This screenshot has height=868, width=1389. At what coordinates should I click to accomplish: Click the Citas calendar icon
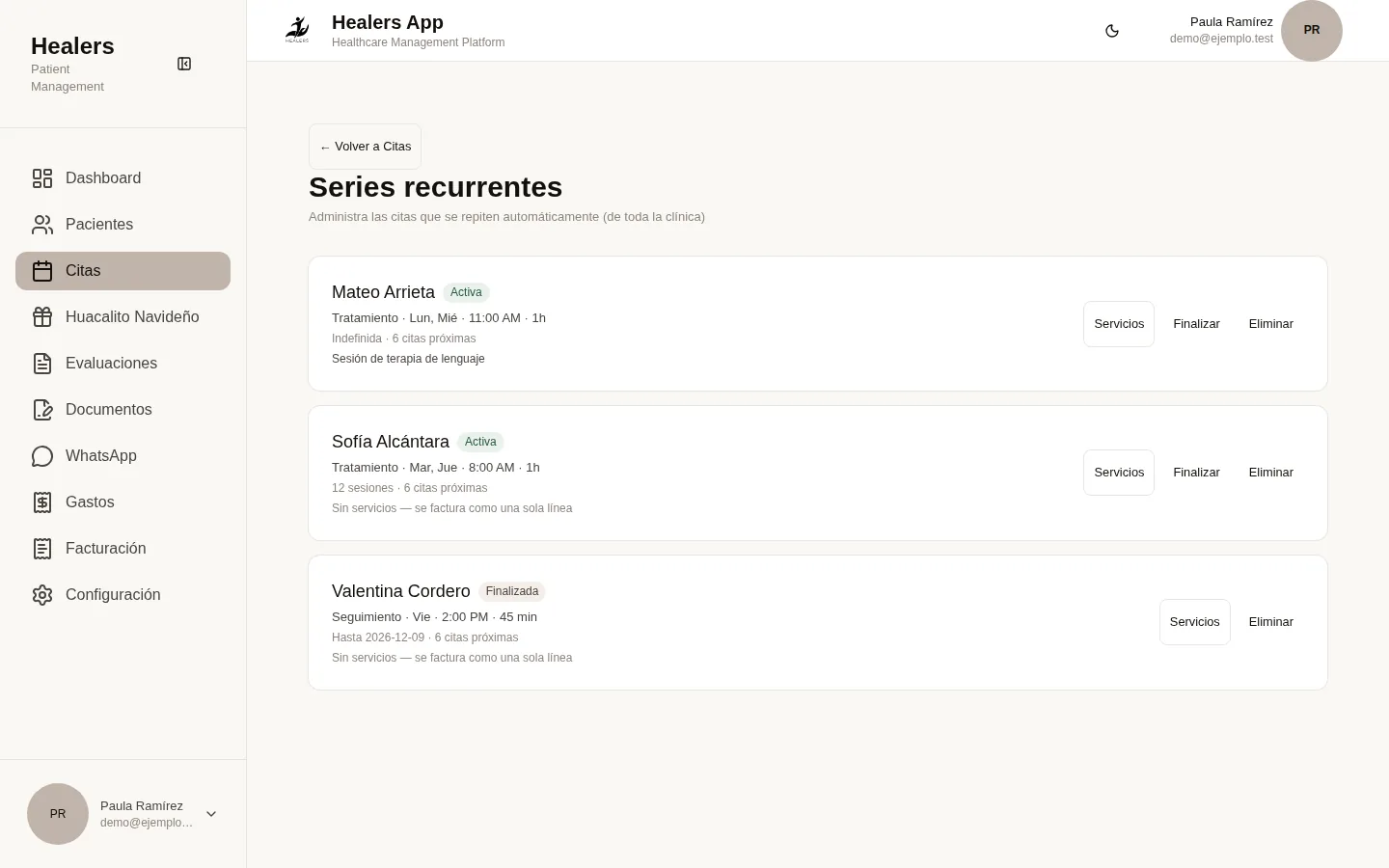[x=42, y=271]
